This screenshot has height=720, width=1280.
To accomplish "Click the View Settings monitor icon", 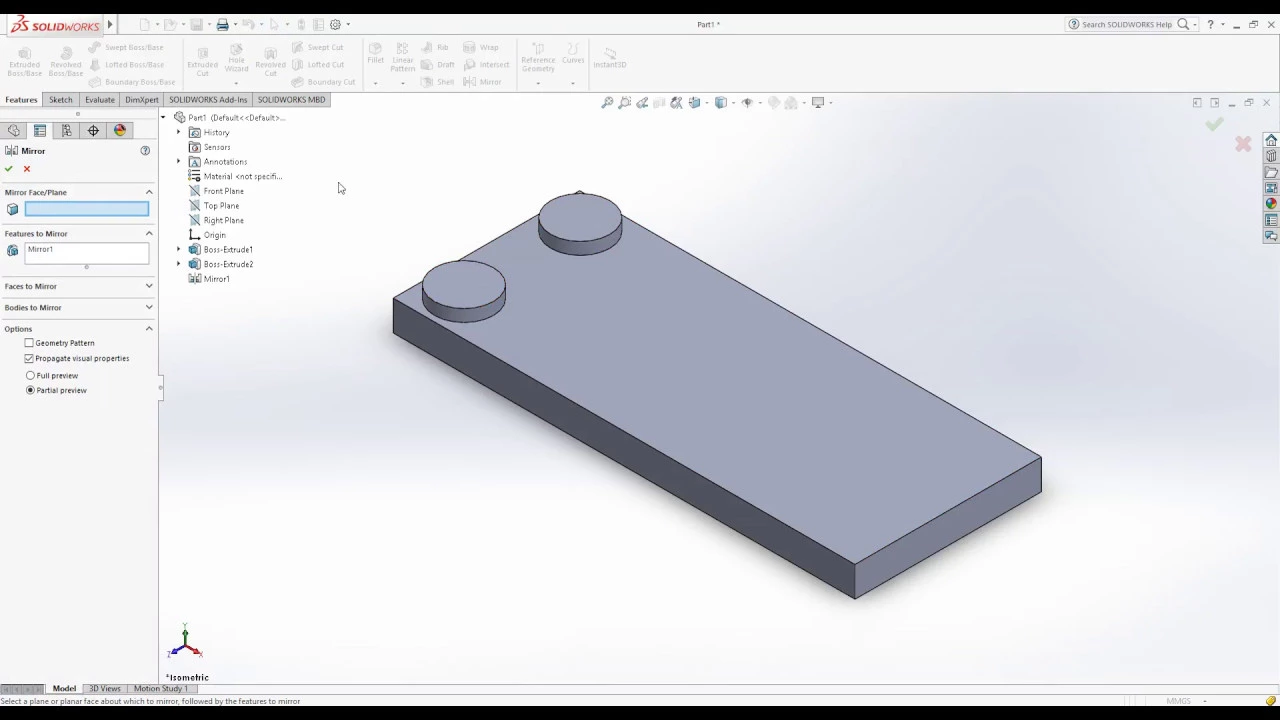I will tap(818, 102).
